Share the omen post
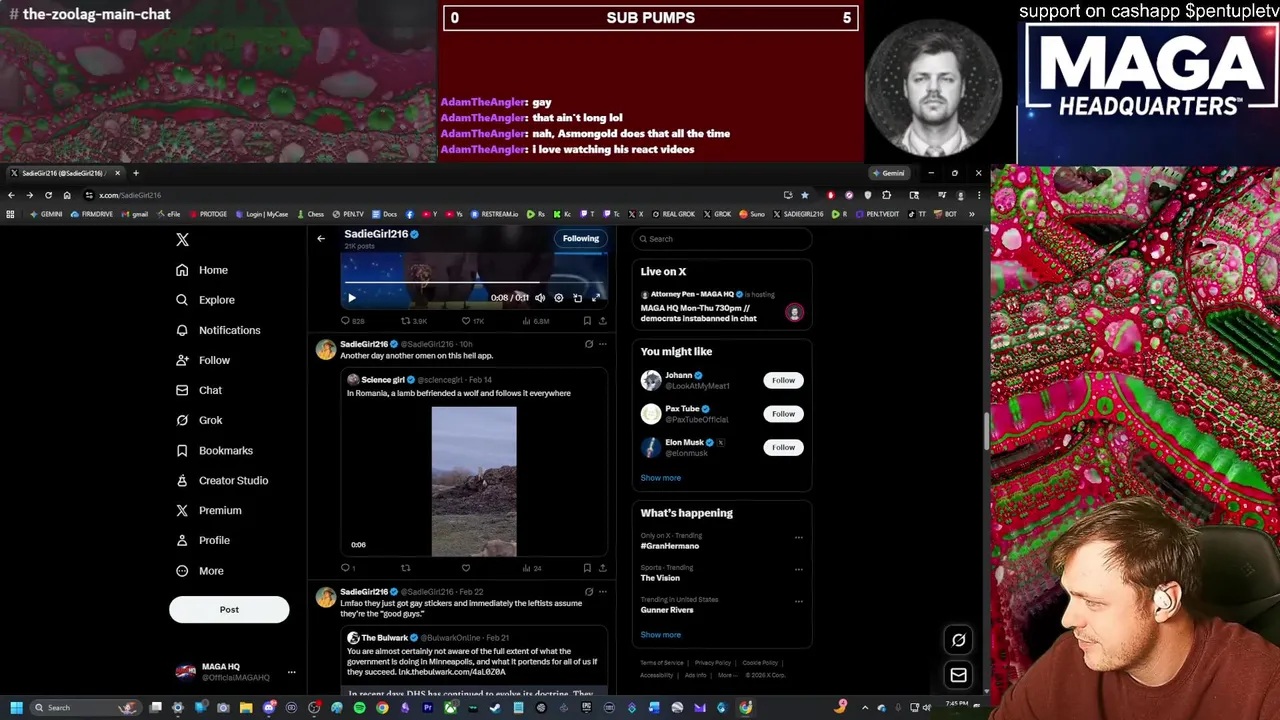Screen dimensions: 1280x720 coord(602,568)
